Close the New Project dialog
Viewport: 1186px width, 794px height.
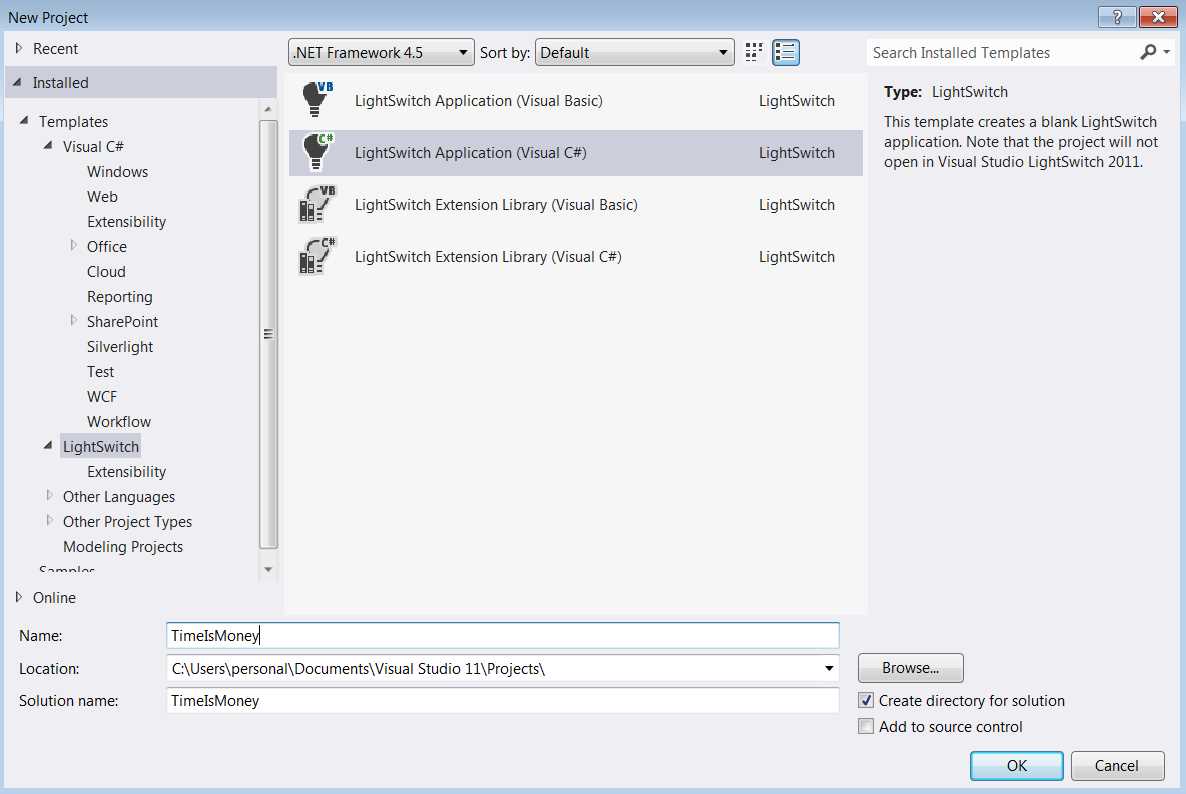pos(1157,17)
